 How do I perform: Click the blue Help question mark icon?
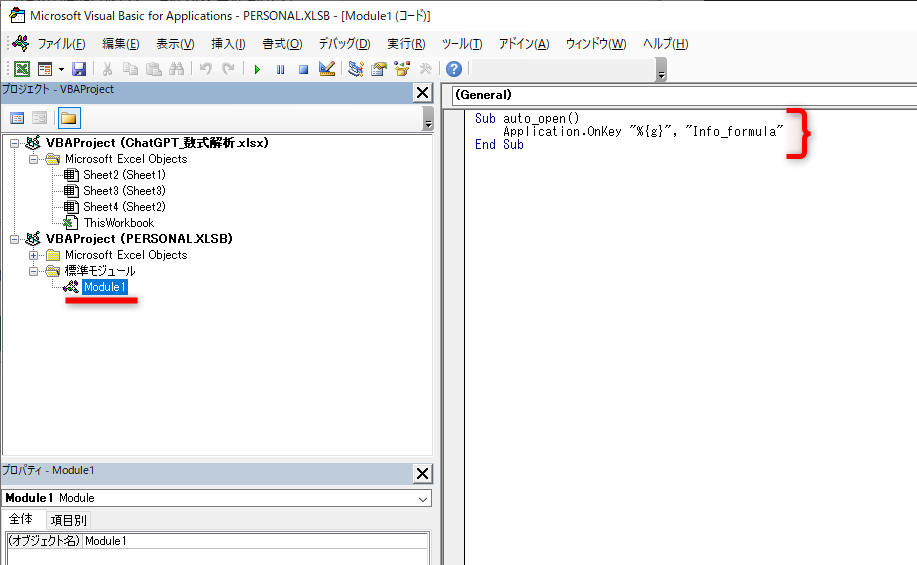454,69
